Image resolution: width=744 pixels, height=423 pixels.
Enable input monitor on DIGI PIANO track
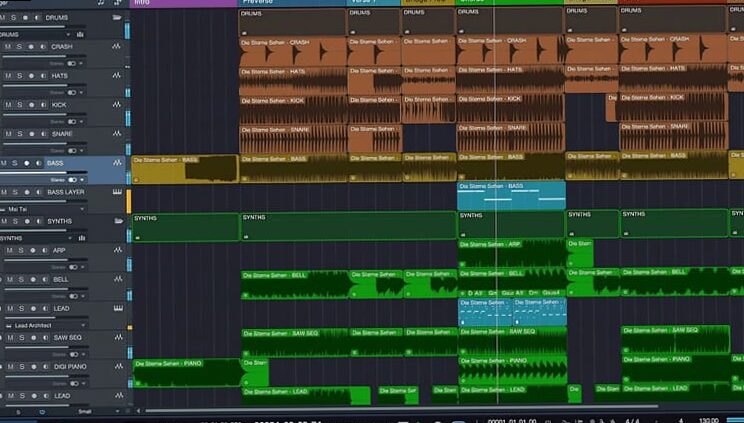[x=46, y=367]
